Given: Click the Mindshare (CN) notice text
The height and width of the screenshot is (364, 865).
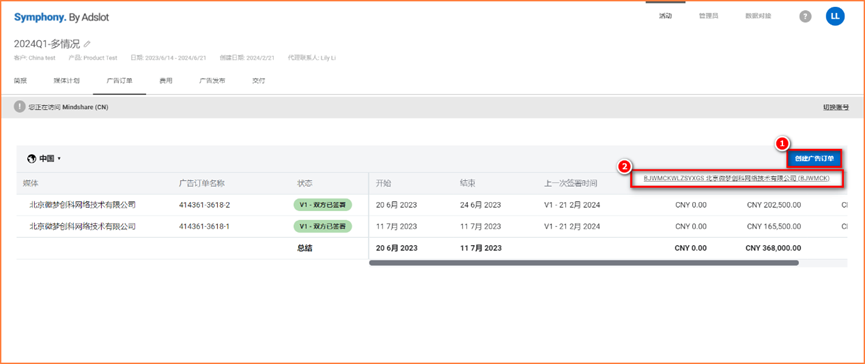Looking at the screenshot, I should point(68,107).
